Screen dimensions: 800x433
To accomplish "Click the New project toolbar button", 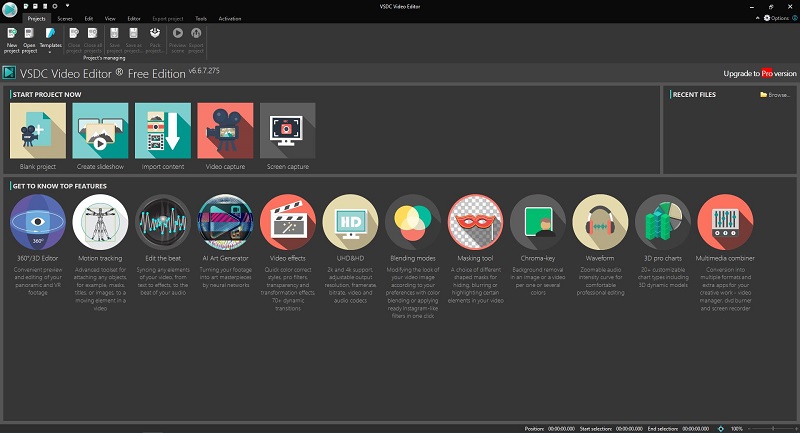I will click(x=12, y=40).
